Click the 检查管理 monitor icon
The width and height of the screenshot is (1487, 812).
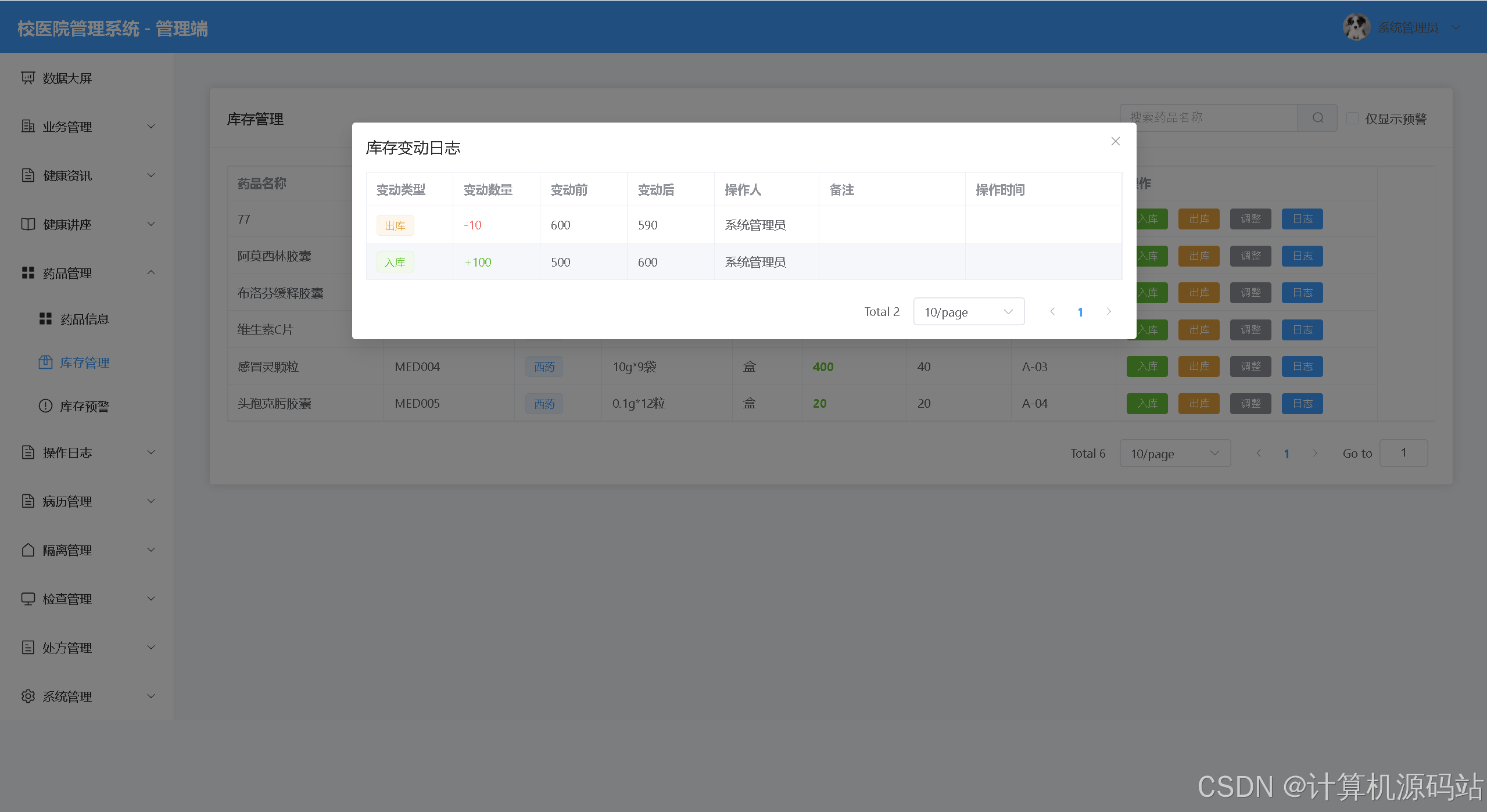[28, 598]
